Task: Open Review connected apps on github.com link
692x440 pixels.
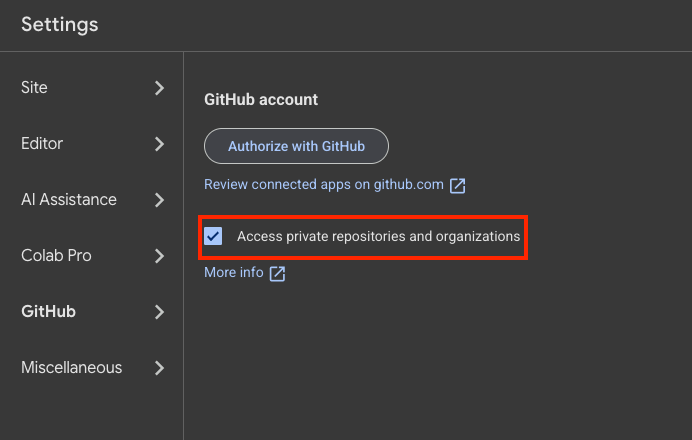Action: (x=323, y=184)
